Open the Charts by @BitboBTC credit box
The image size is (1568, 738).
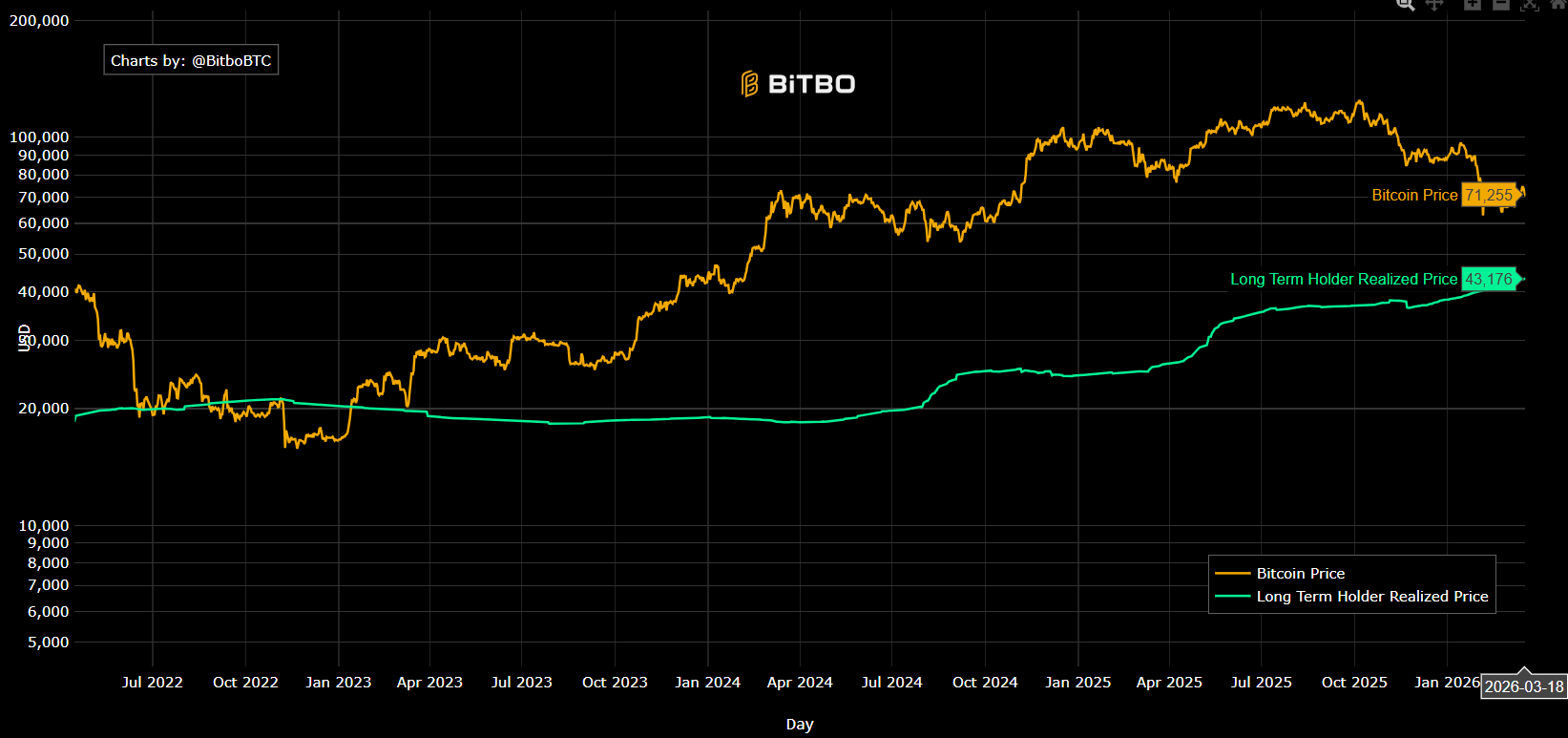coord(191,60)
